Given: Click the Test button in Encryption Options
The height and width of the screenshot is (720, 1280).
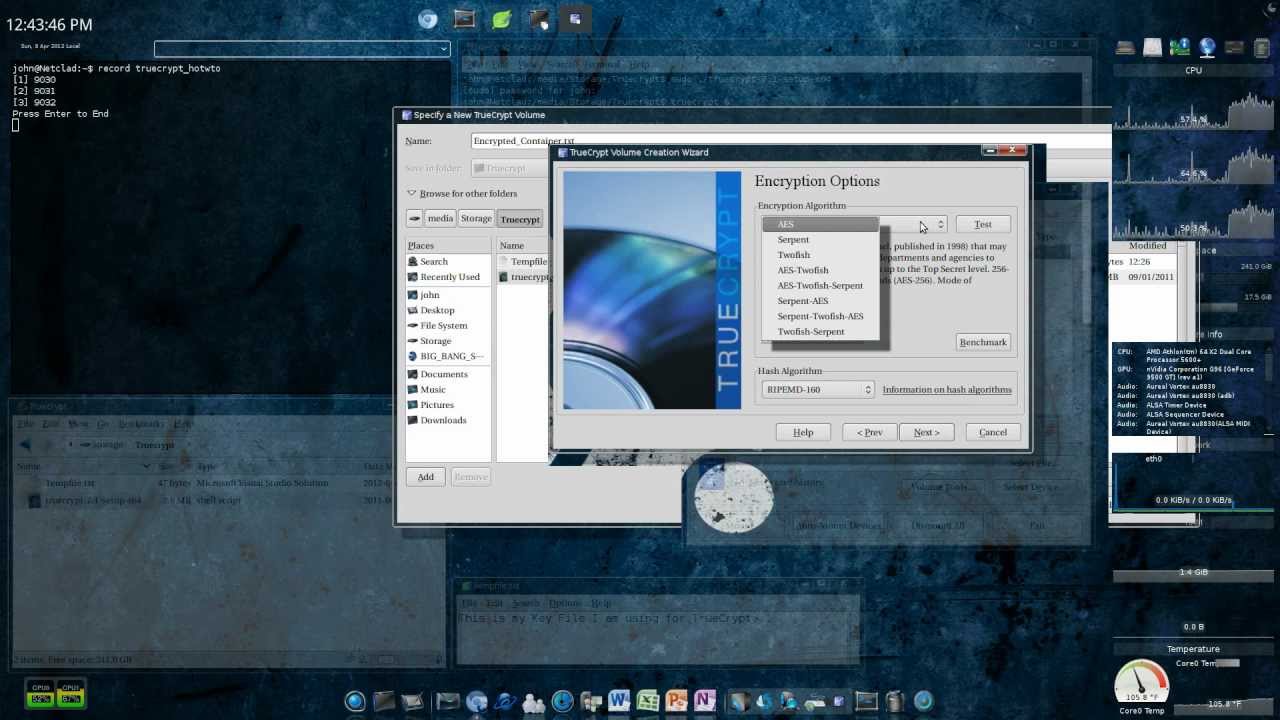Looking at the screenshot, I should pyautogui.click(x=983, y=224).
